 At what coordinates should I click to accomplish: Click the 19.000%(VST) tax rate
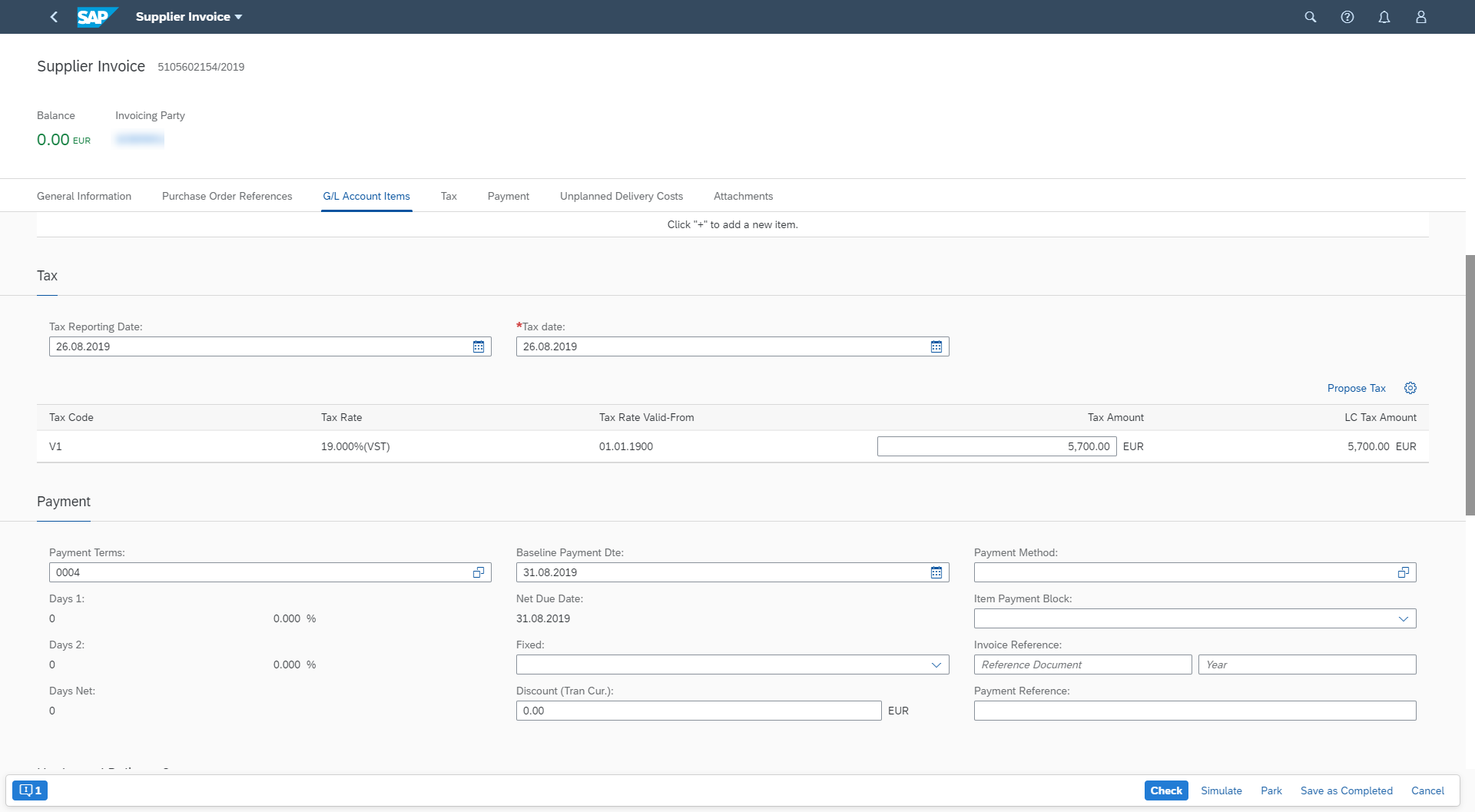[x=355, y=446]
